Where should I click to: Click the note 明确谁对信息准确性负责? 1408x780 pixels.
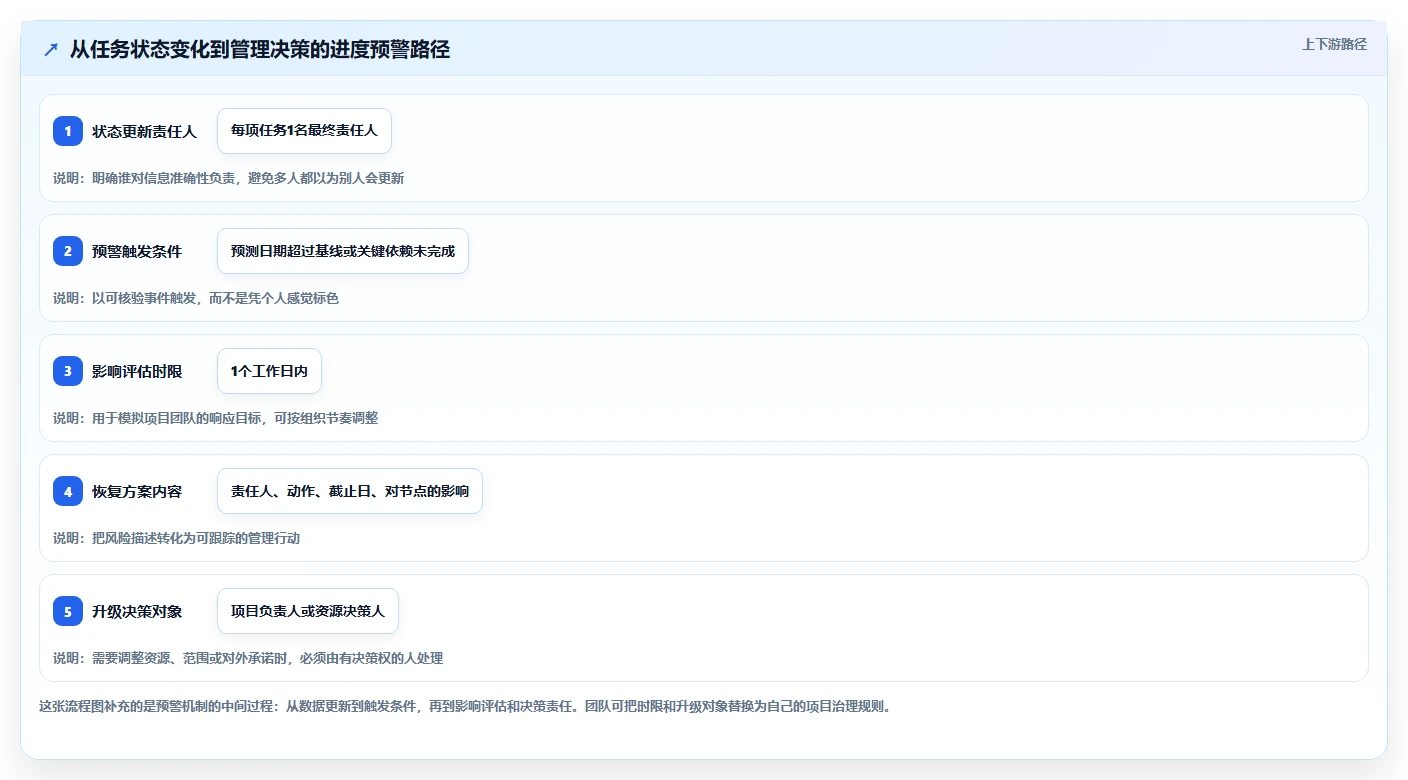tap(228, 178)
